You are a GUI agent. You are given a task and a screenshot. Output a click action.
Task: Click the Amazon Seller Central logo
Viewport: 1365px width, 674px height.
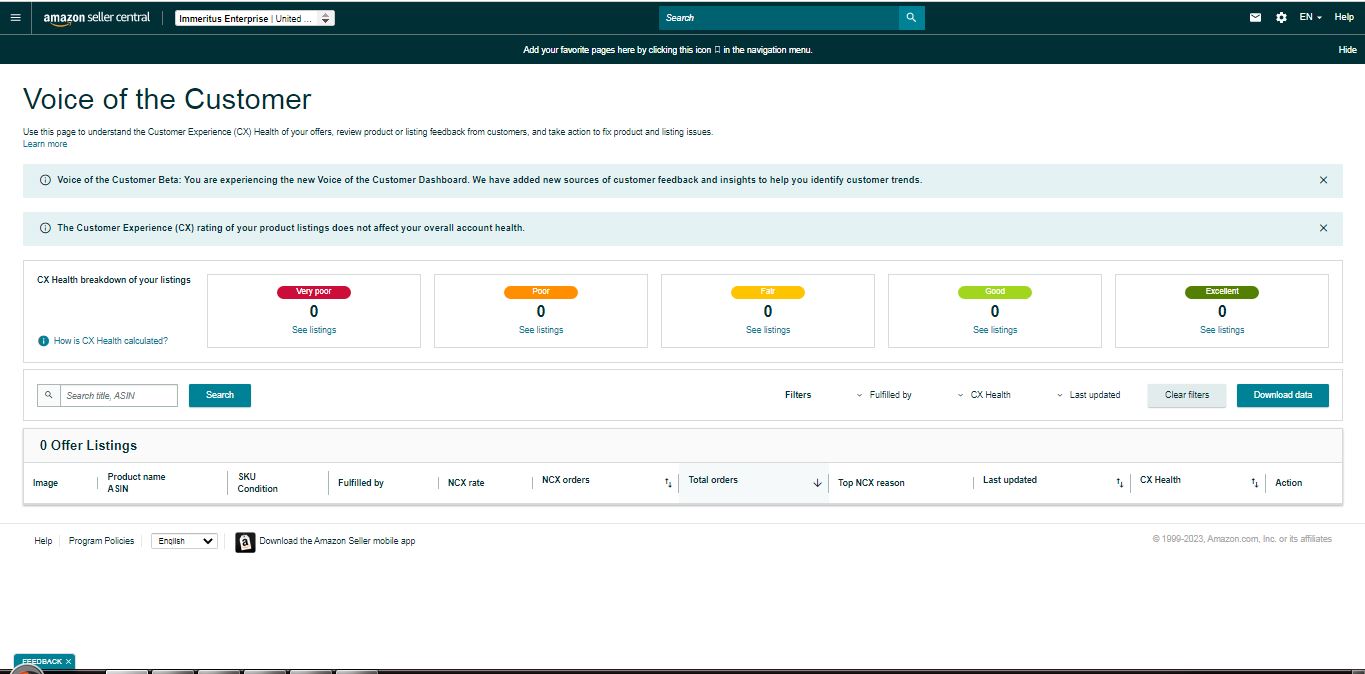(97, 18)
